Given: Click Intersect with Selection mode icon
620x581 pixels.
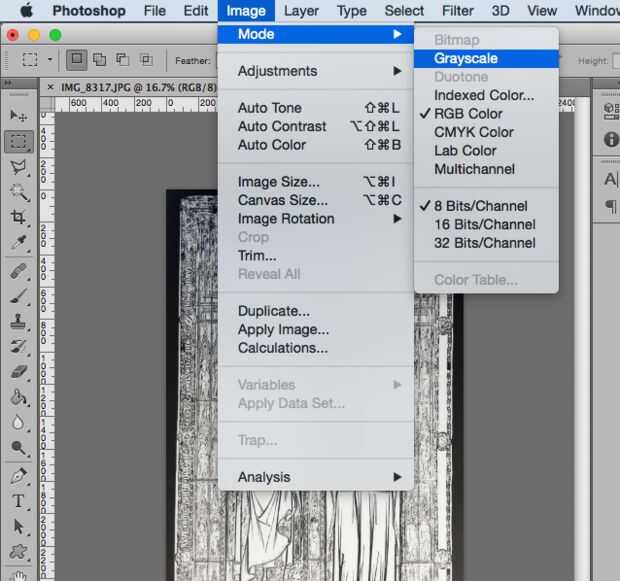Looking at the screenshot, I should (x=146, y=60).
